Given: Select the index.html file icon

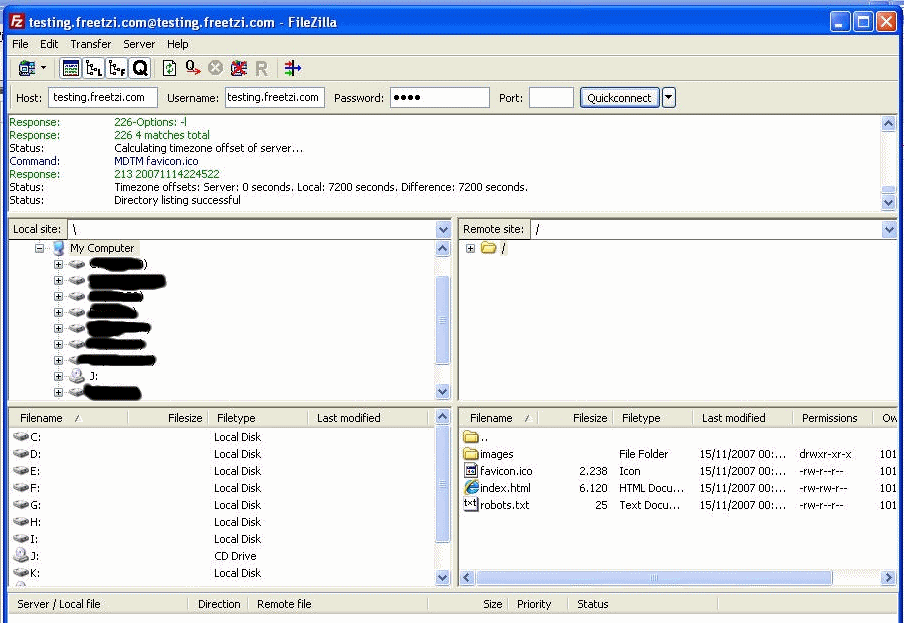Looking at the screenshot, I should [471, 488].
